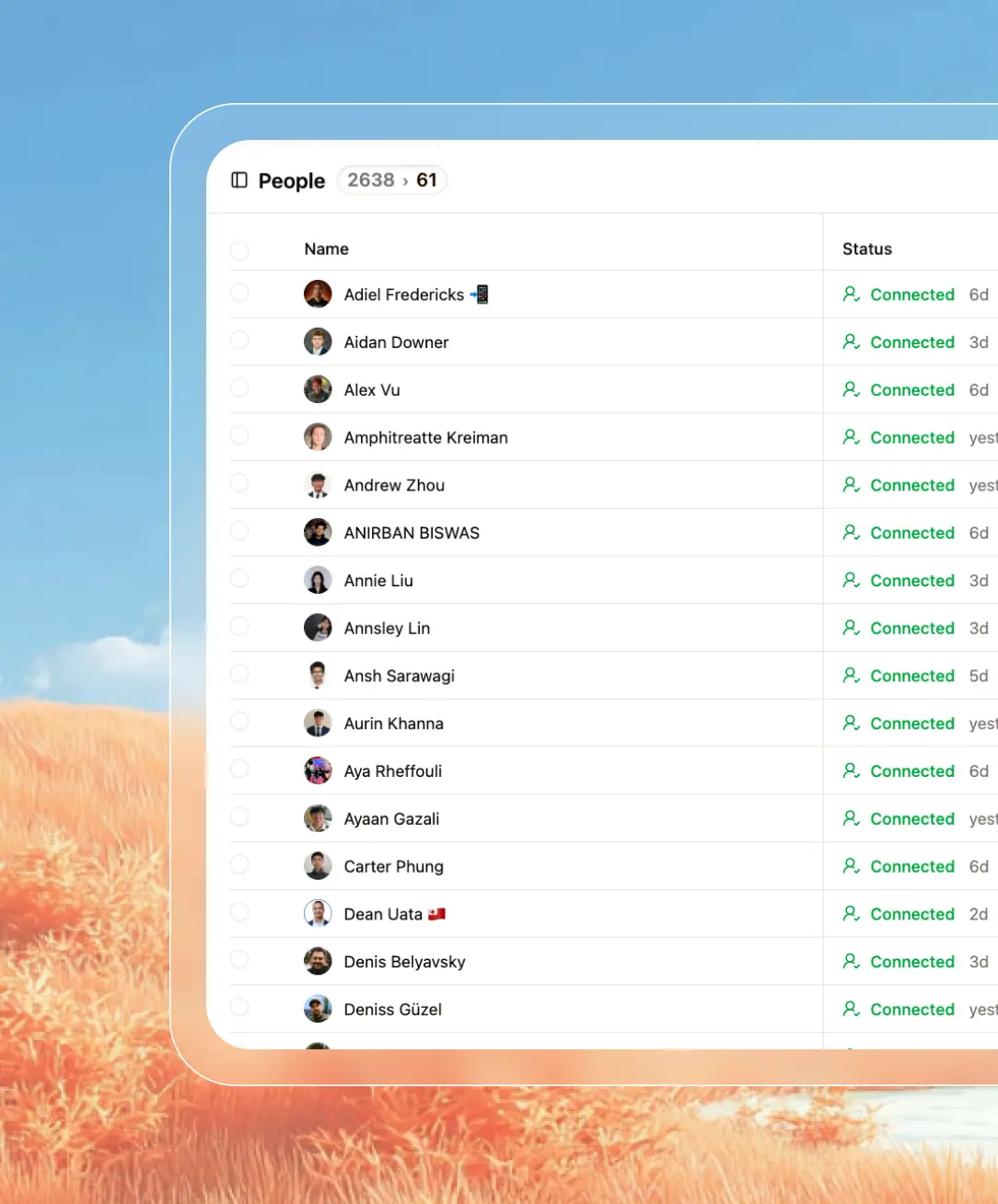Screen dimensions: 998x1204
Task: Click the Connected person icon for Dean Uata
Action: (x=852, y=914)
